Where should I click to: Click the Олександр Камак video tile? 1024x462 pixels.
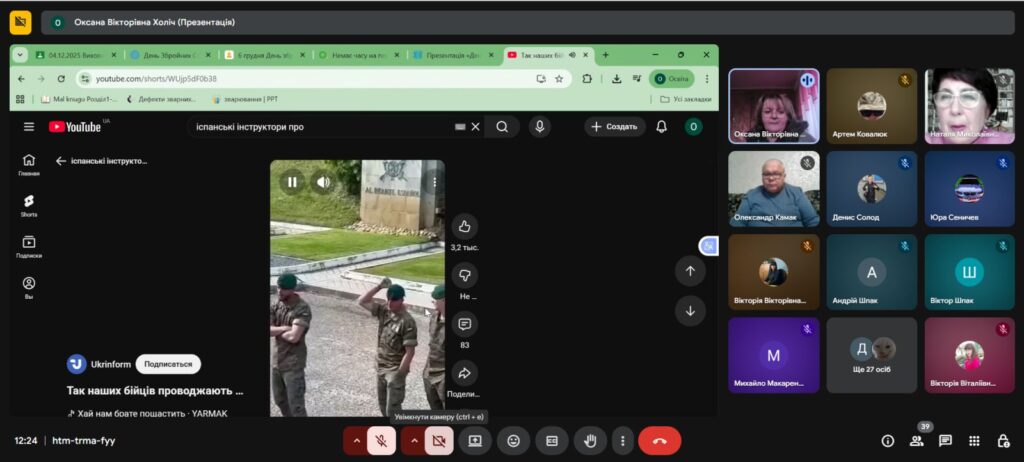[x=773, y=189]
